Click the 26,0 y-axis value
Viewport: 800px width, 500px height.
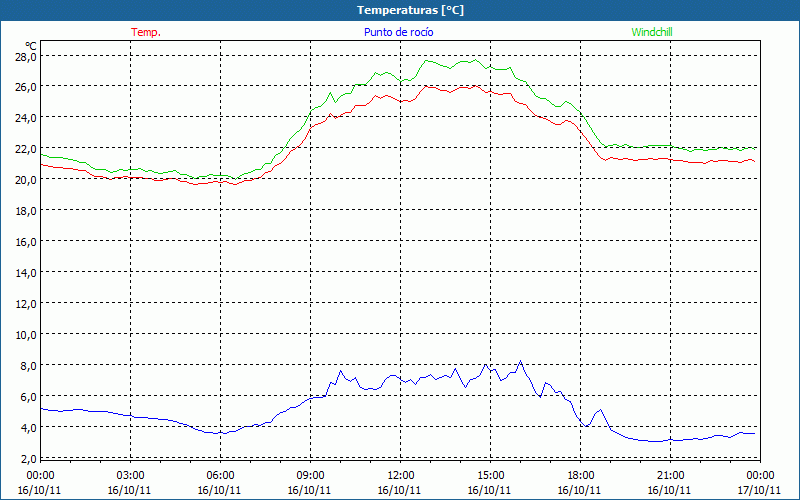click(x=25, y=87)
